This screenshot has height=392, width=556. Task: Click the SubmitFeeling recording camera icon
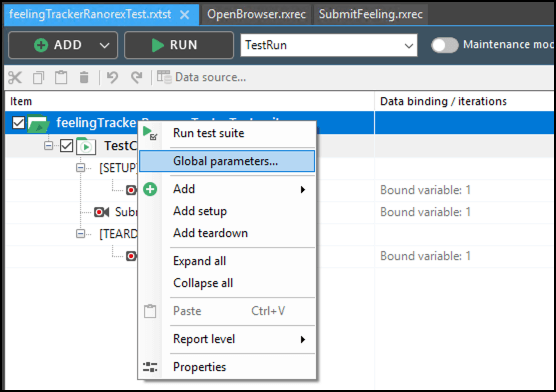click(101, 212)
